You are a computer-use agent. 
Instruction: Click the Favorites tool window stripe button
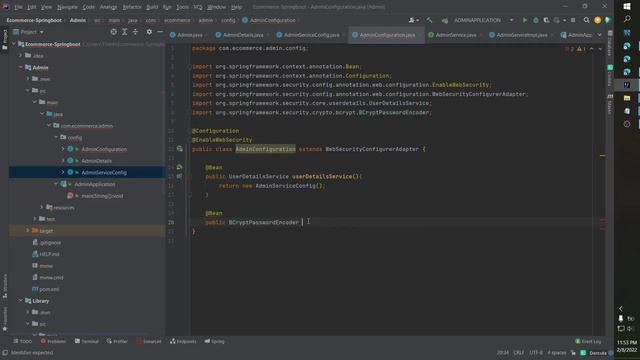click(4, 320)
